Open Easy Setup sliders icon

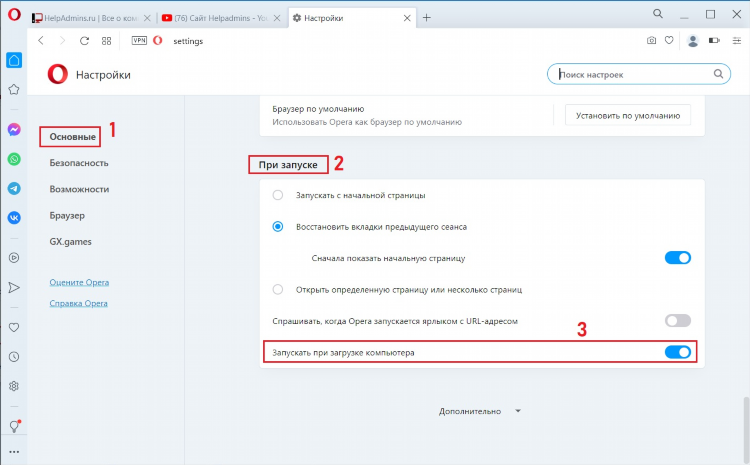point(737,41)
